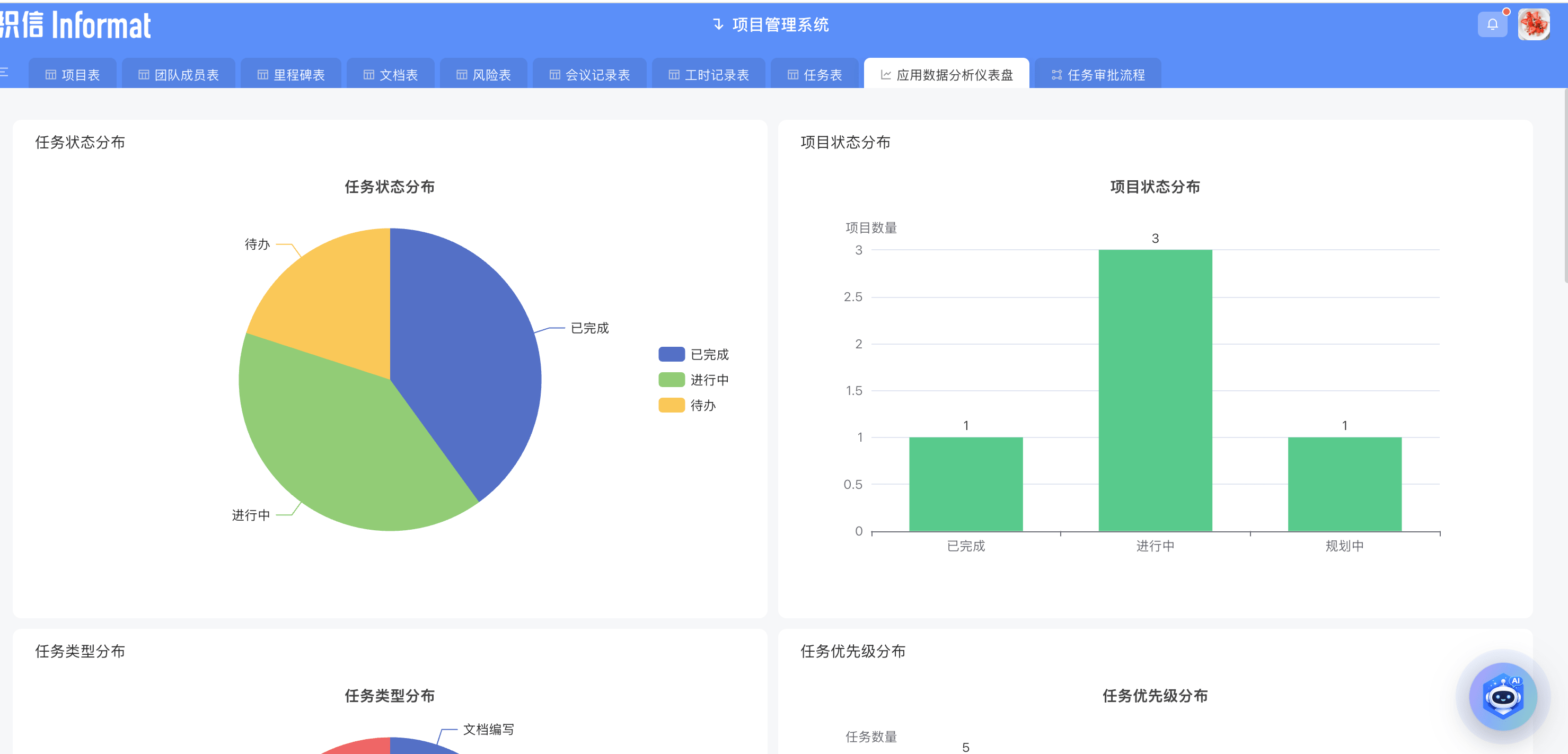Screen dimensions: 1568x754
Task: Click the tallest 进行中 bar
Action: pyautogui.click(x=1155, y=390)
